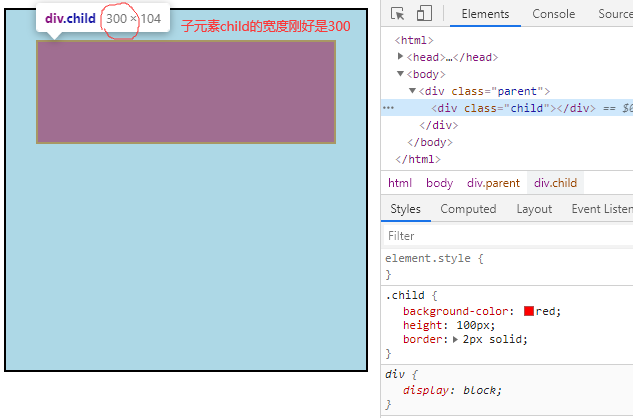Switch to the Layout tab

[534, 209]
